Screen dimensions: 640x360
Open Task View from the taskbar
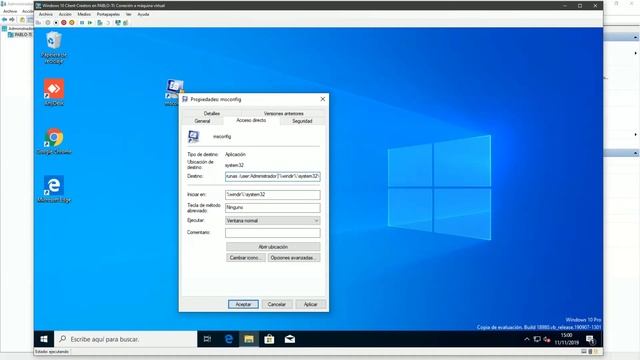[x=207, y=339]
